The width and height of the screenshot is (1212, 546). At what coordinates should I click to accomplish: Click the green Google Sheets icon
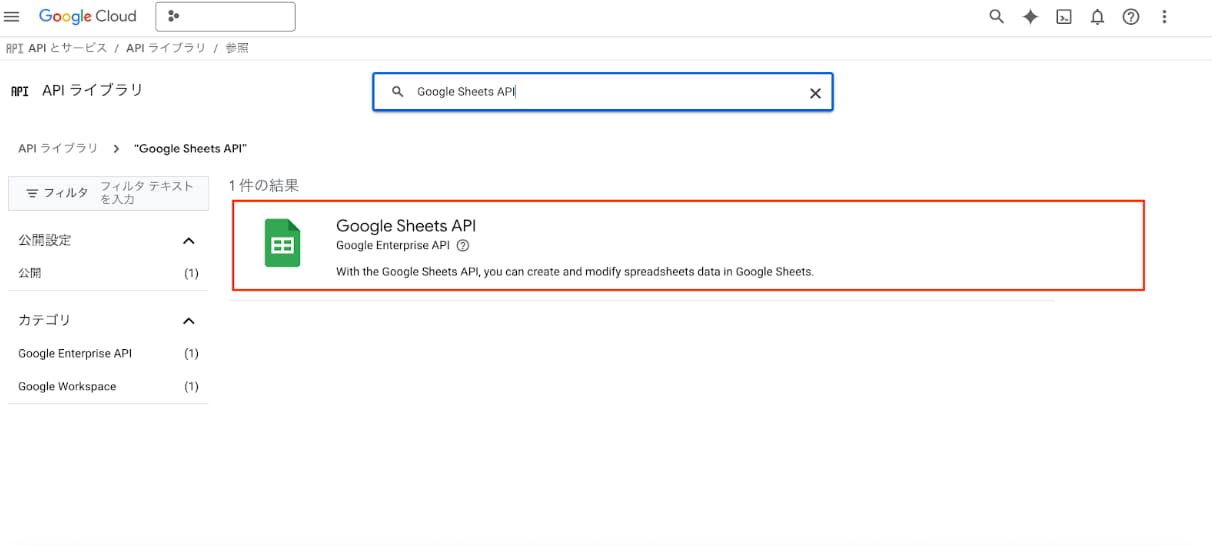(283, 243)
